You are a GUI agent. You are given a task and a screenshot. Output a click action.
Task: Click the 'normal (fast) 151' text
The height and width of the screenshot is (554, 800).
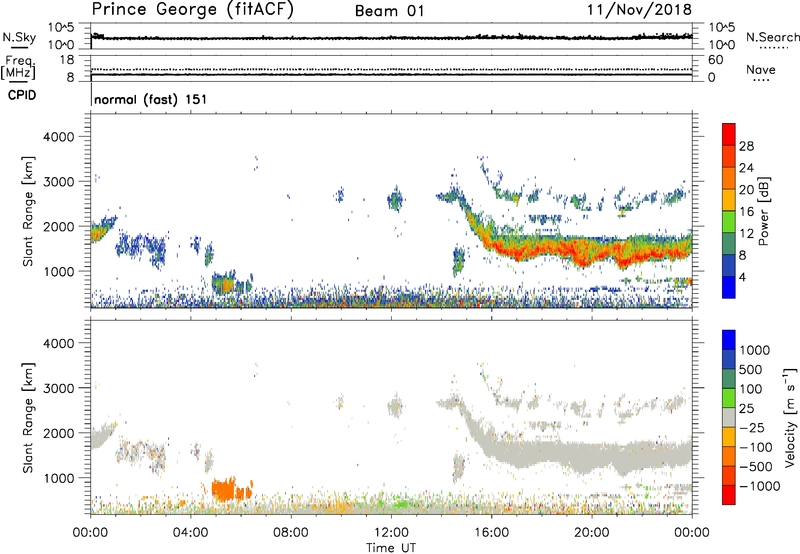[x=151, y=99]
